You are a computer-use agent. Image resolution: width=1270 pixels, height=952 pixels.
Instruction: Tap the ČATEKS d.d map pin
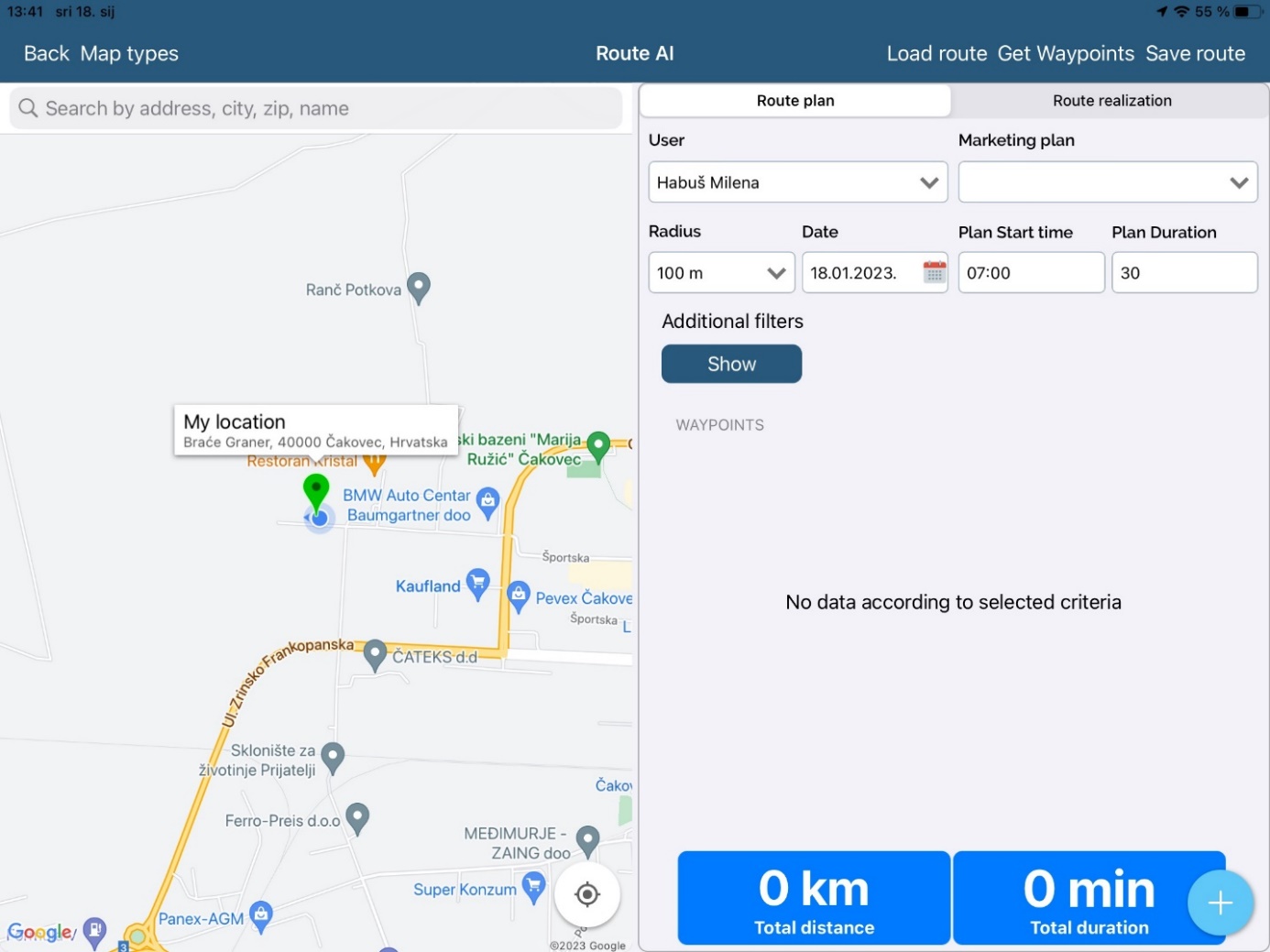pyautogui.click(x=375, y=654)
